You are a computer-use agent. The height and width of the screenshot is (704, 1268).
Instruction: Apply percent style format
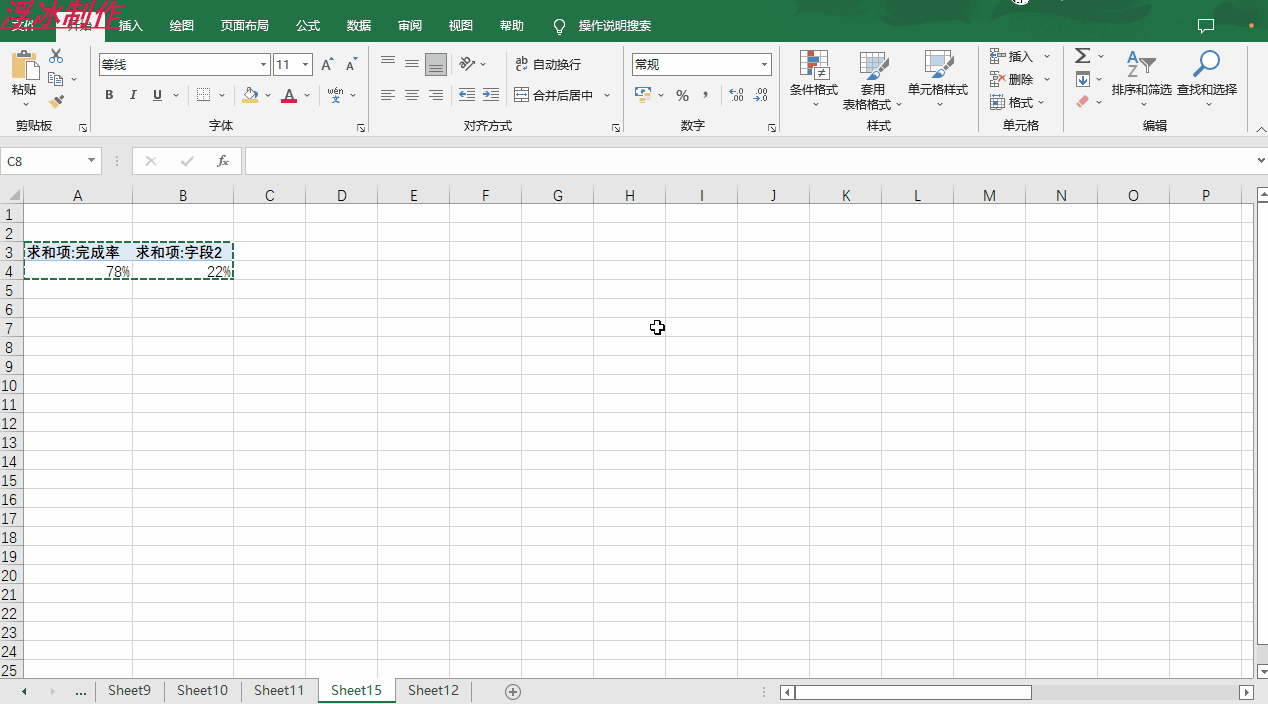pyautogui.click(x=682, y=95)
